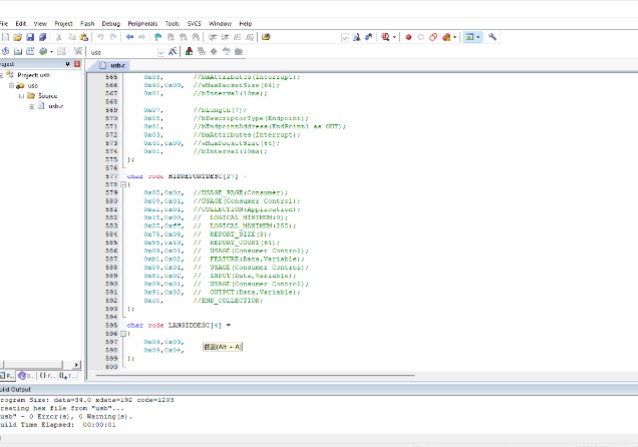The height and width of the screenshot is (447, 638).
Task: Collapse the code fold at line 596
Action: coord(123,334)
